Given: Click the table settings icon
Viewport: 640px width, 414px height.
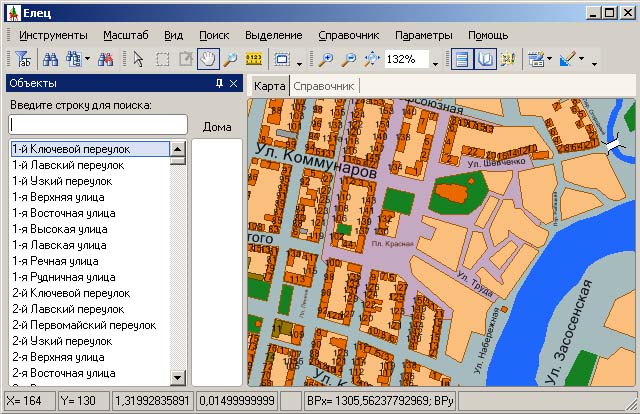Looking at the screenshot, I should (x=536, y=59).
